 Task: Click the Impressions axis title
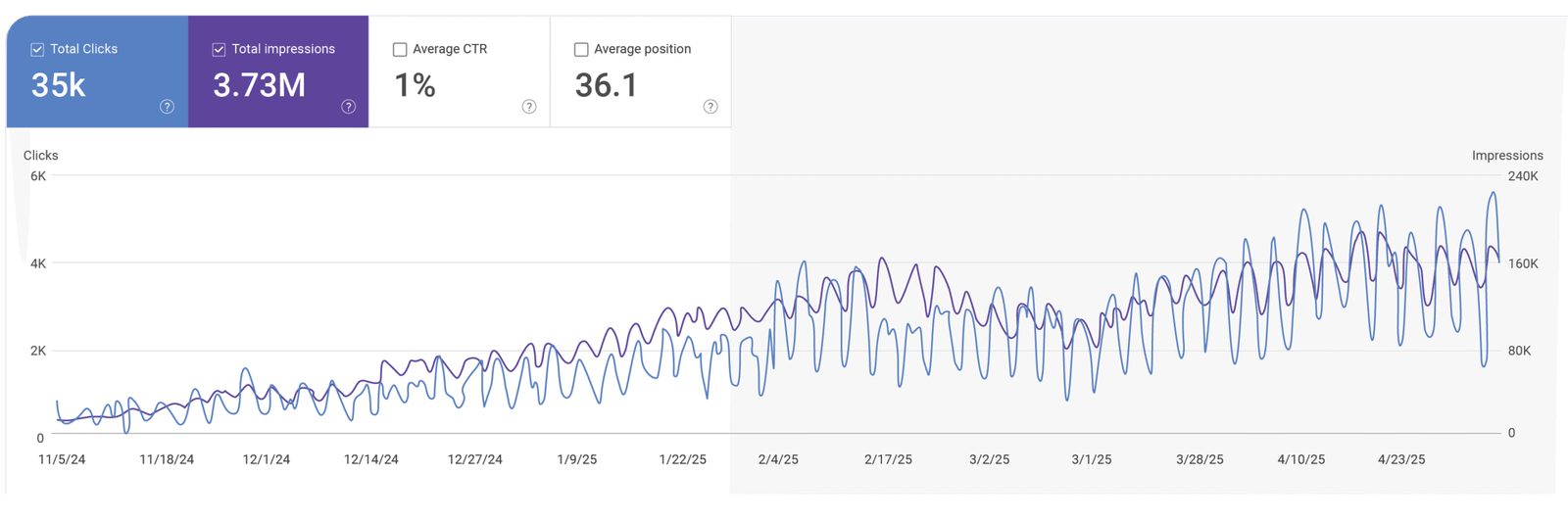click(x=1507, y=156)
